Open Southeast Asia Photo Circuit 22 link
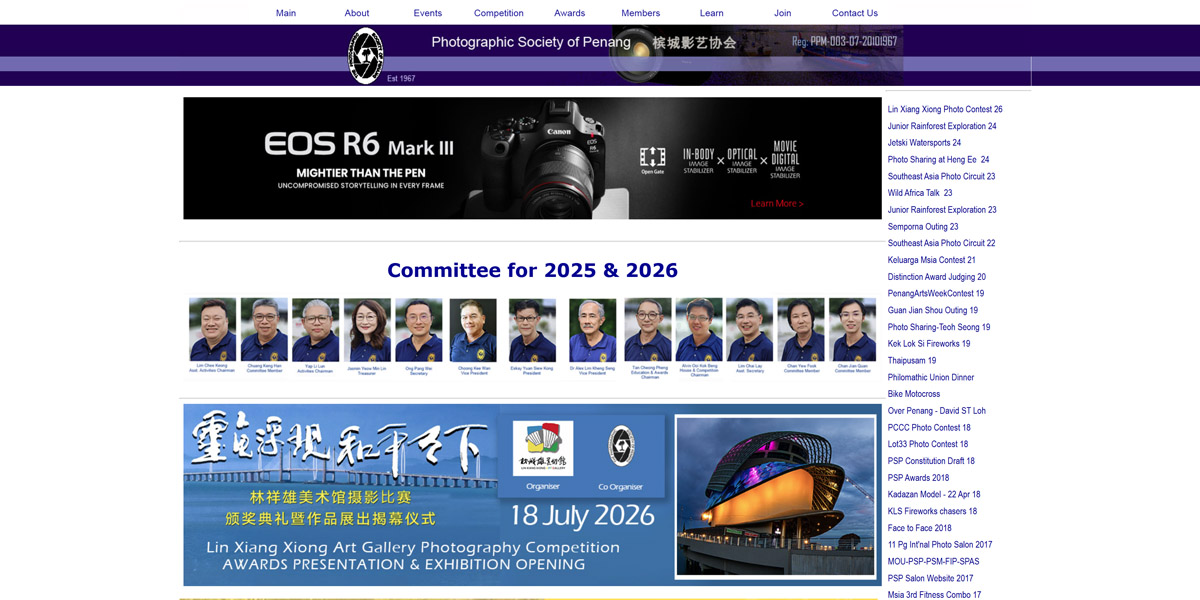 pyautogui.click(x=942, y=243)
